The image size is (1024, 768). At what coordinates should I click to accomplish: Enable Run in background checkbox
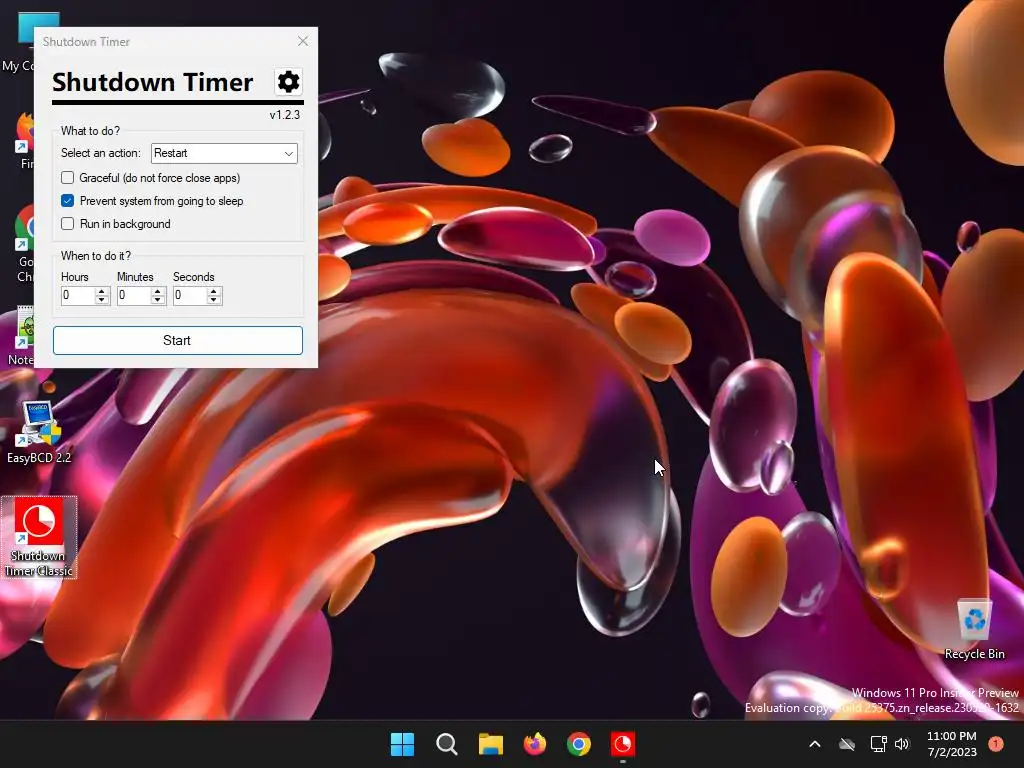(x=67, y=223)
